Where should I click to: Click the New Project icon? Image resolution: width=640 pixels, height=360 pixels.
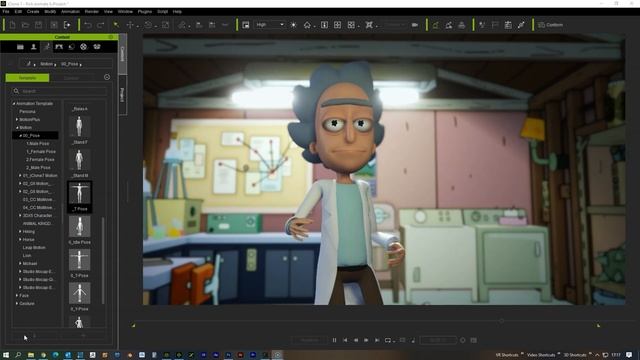click(12, 25)
